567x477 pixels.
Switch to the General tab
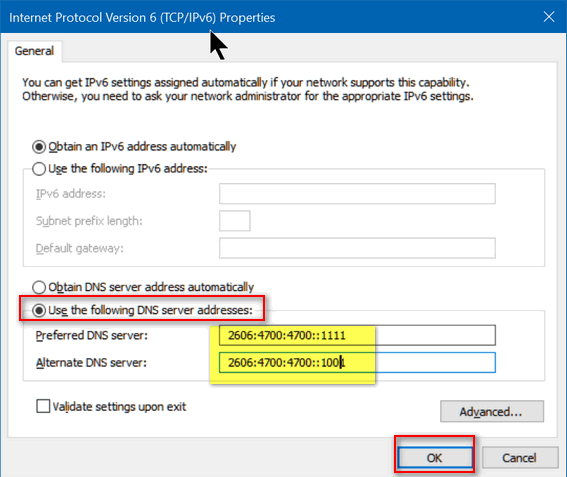click(x=34, y=51)
